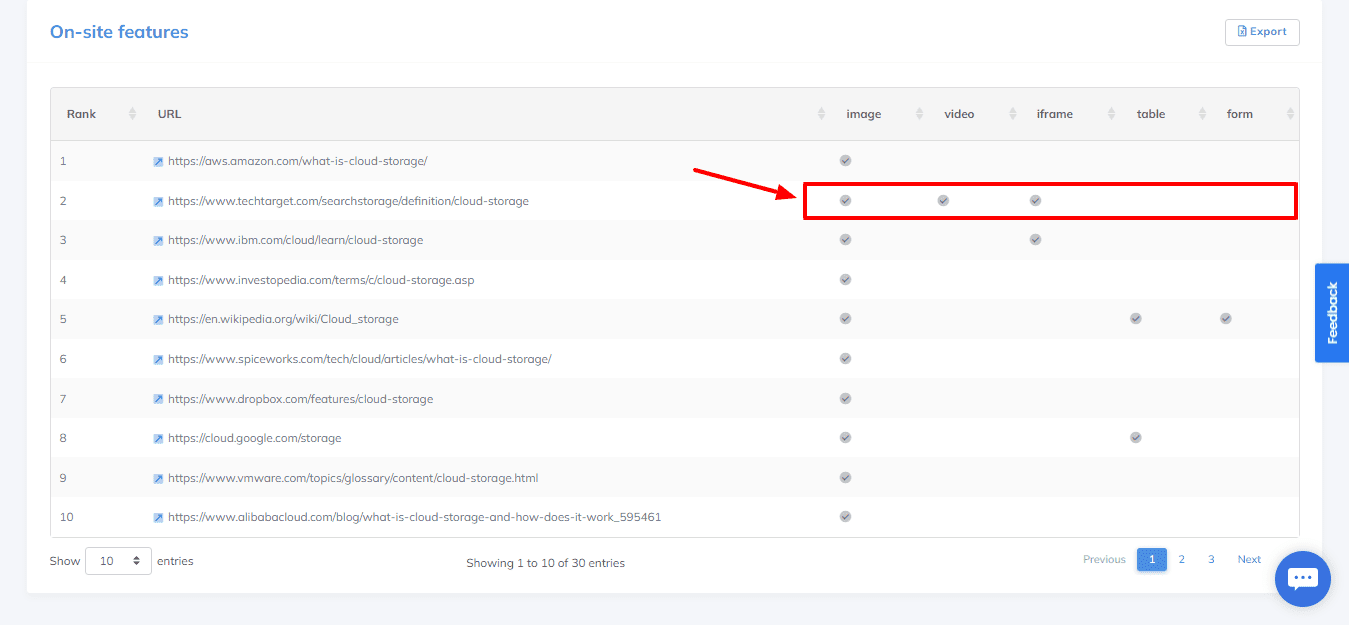Viewport: 1349px width, 625px height.
Task: Open external link icon for ibm.com row
Action: click(158, 241)
